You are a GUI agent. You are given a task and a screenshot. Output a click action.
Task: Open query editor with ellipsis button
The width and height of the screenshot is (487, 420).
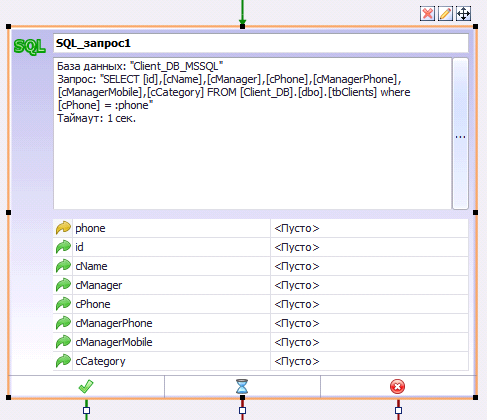[x=460, y=134]
